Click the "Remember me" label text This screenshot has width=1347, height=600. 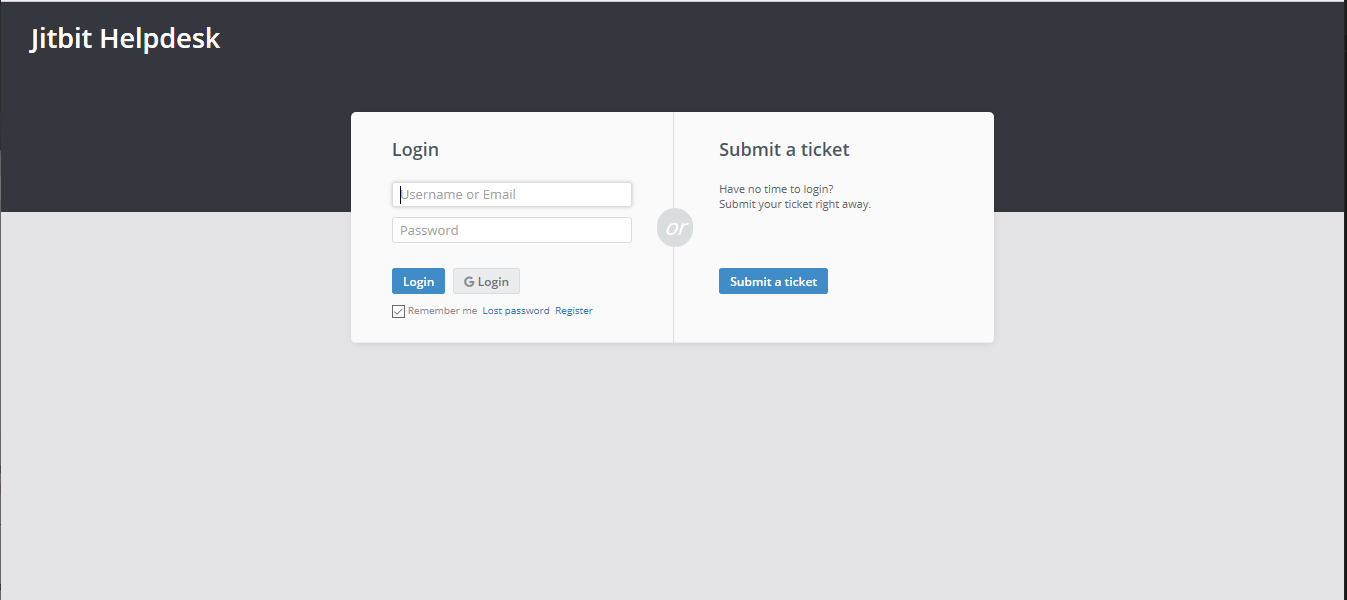tap(442, 311)
